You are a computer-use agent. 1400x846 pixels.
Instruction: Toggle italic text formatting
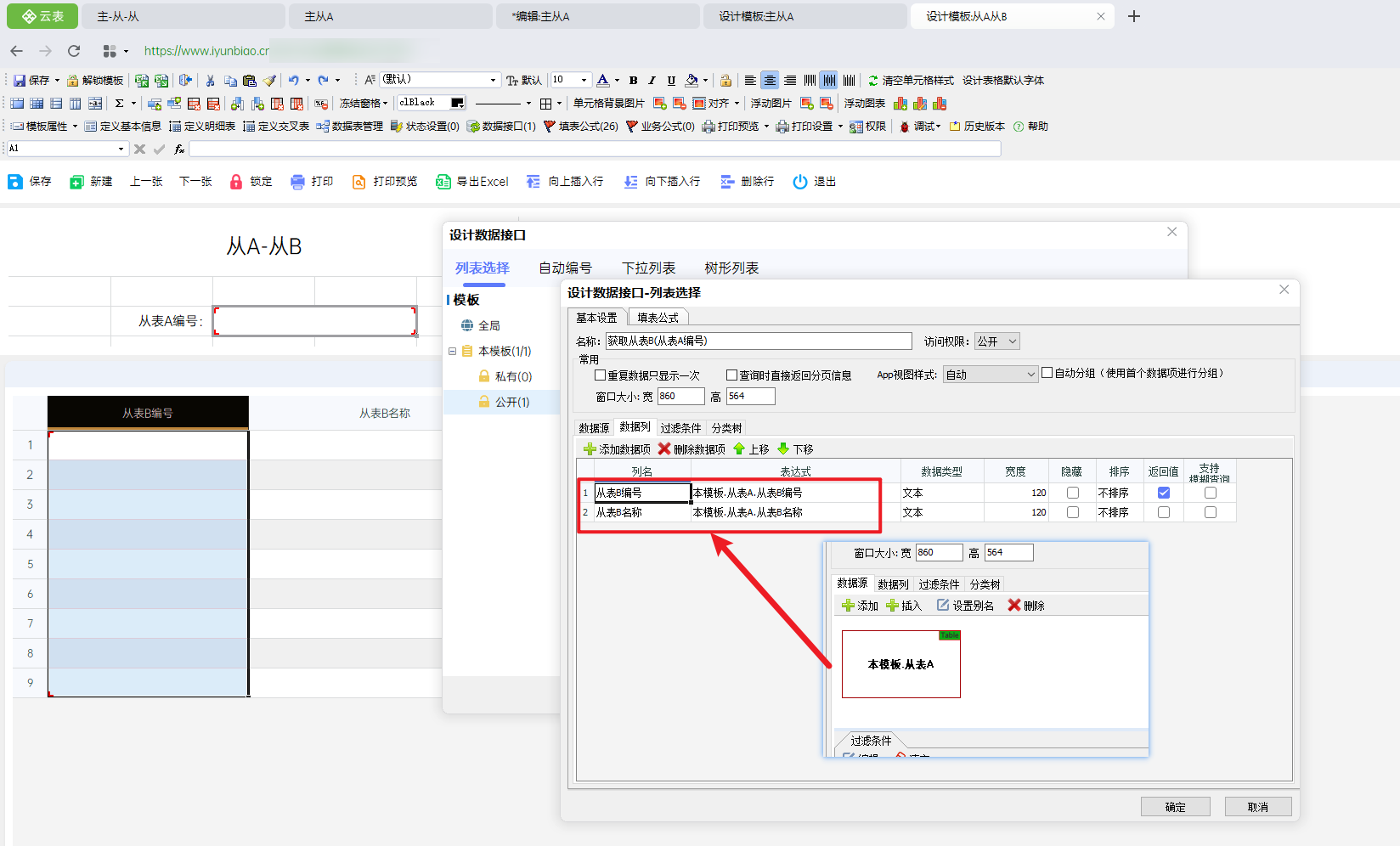pyautogui.click(x=652, y=81)
